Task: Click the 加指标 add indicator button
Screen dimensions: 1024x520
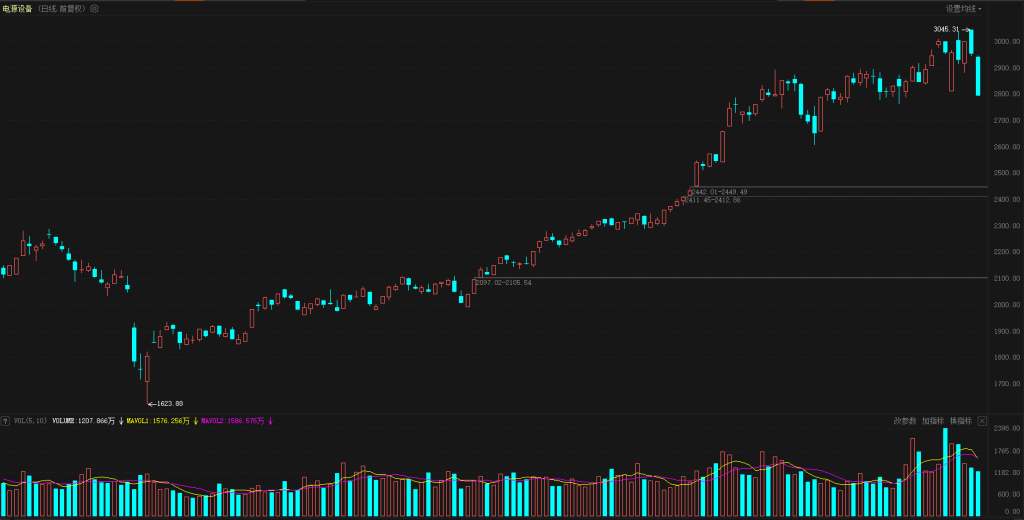Action: [x=932, y=421]
